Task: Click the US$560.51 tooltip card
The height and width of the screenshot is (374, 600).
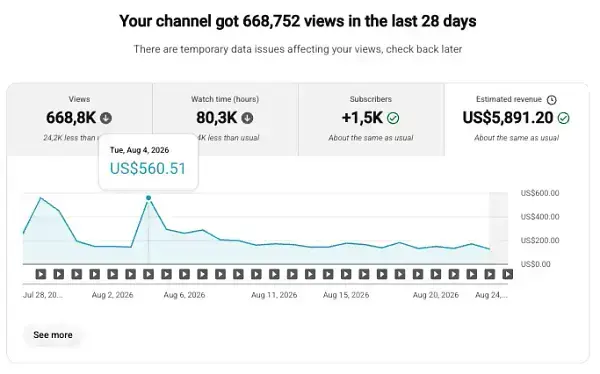Action: click(148, 162)
